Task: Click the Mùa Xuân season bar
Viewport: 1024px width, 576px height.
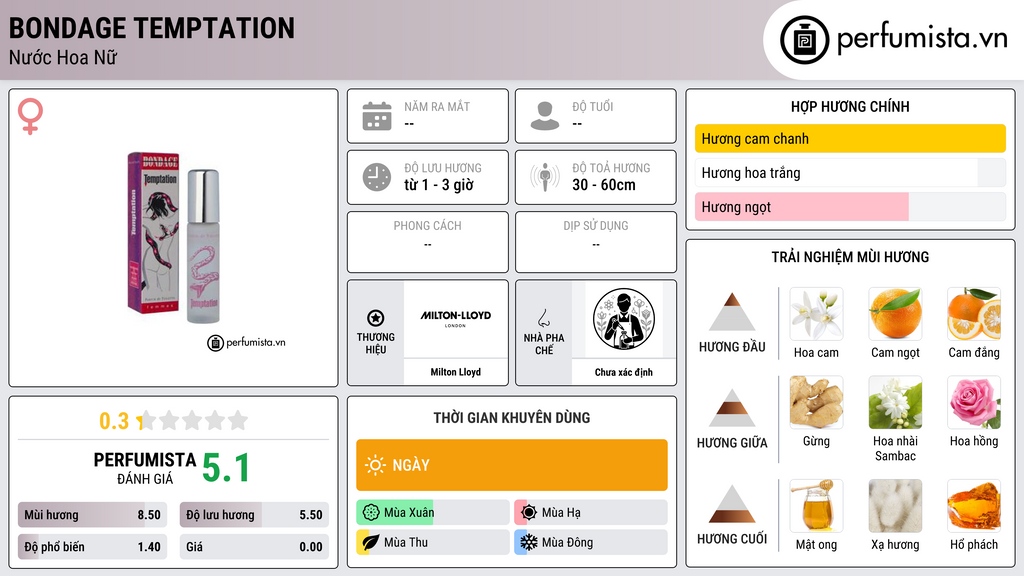Action: click(x=433, y=513)
